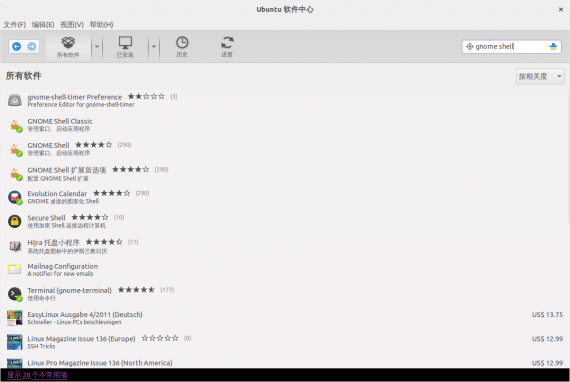Click the star rating of Secure Shell
Viewport: 570px width, 382px height.
point(90,217)
